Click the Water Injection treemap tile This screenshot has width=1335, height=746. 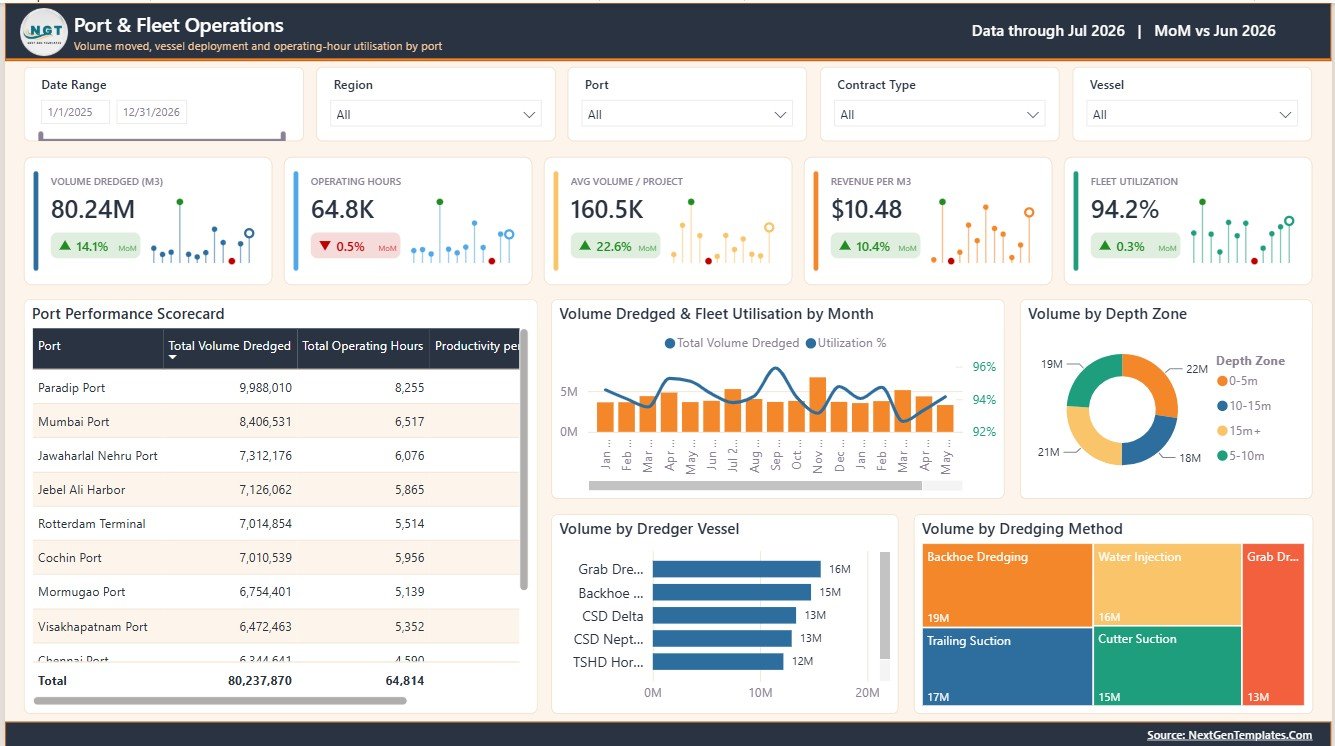coord(1167,585)
